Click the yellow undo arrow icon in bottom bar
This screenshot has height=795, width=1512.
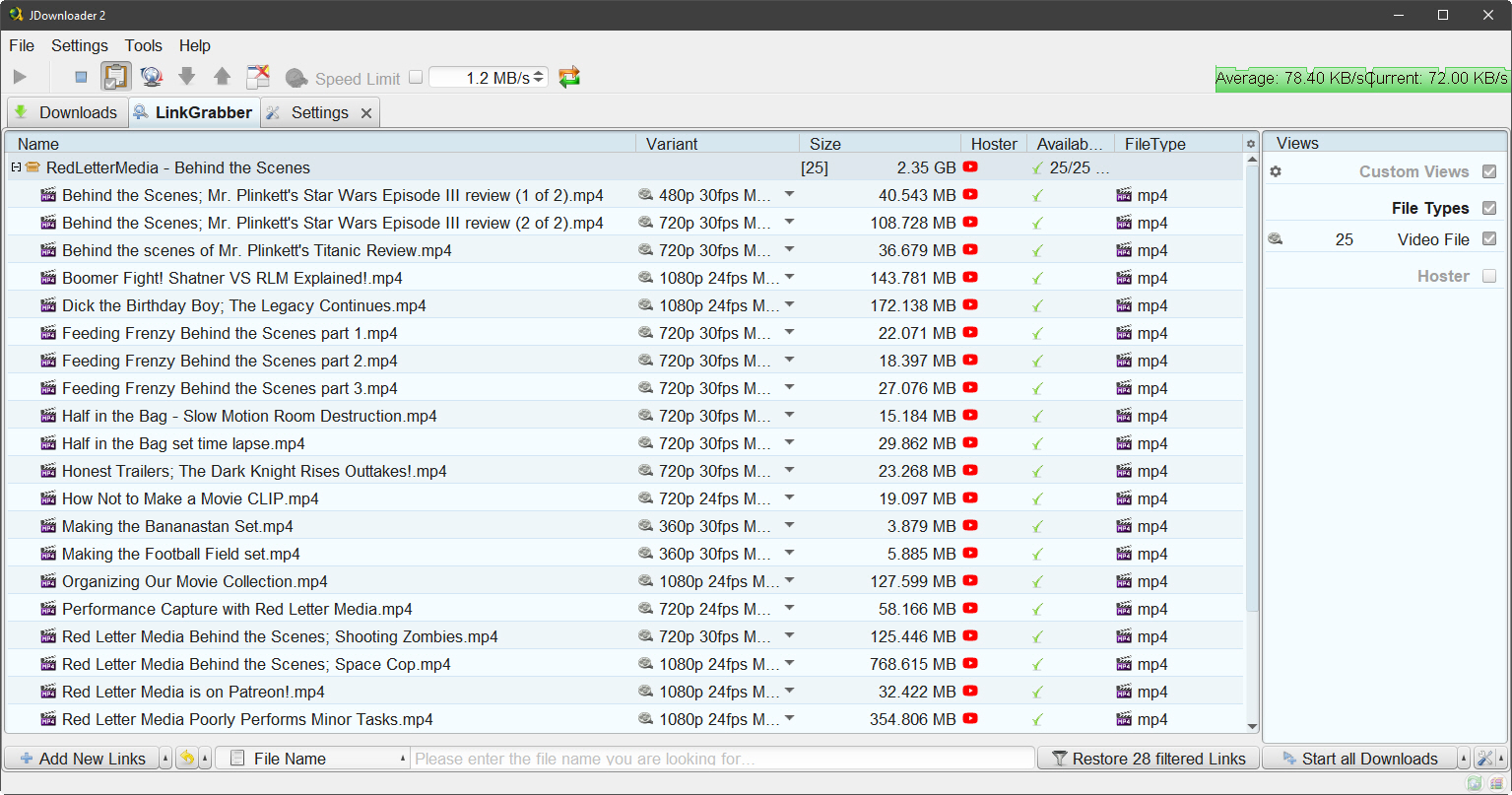click(x=186, y=758)
